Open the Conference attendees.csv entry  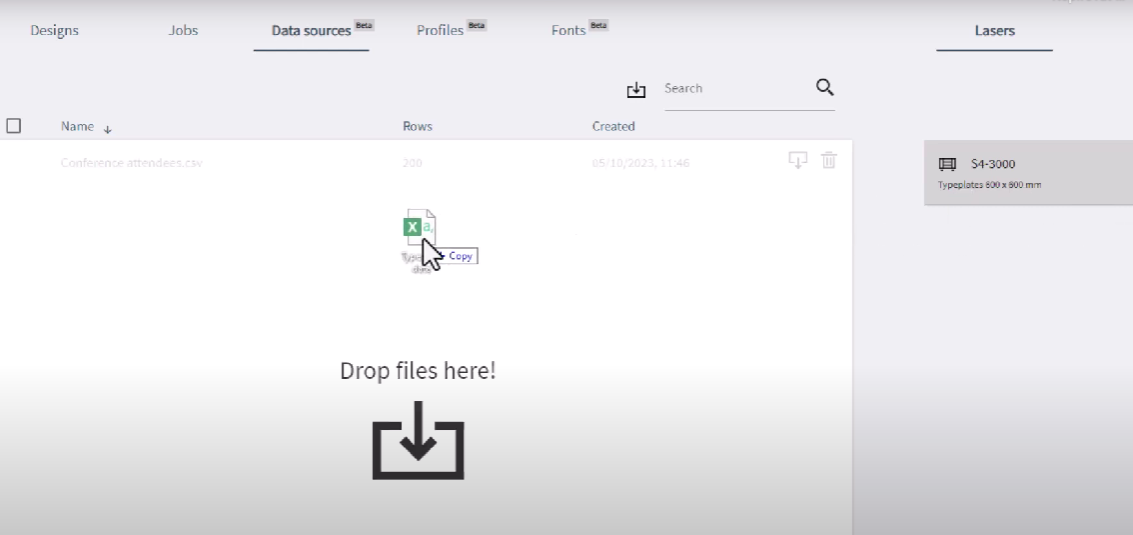point(131,163)
